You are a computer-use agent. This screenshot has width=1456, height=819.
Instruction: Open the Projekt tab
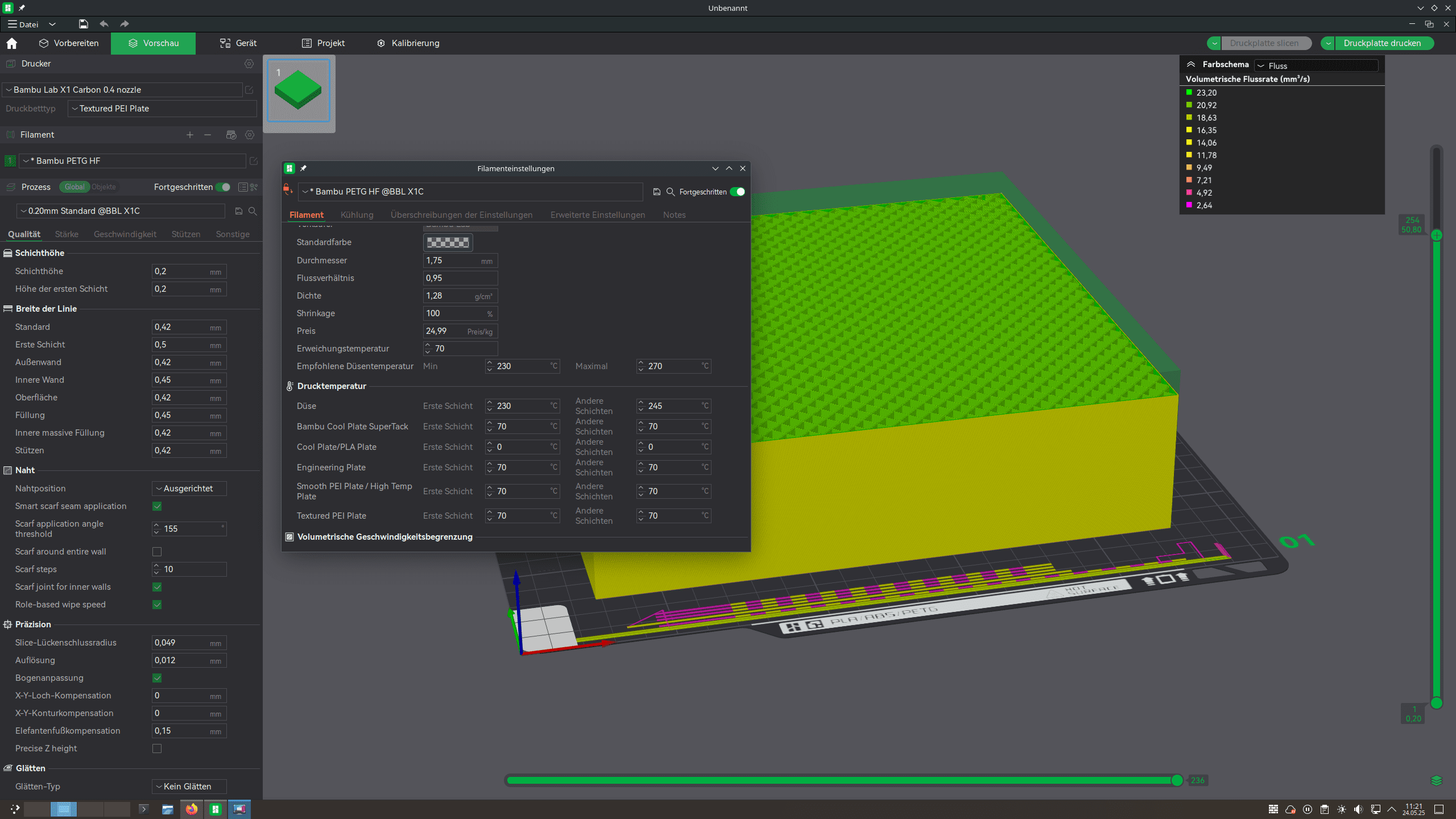click(323, 43)
